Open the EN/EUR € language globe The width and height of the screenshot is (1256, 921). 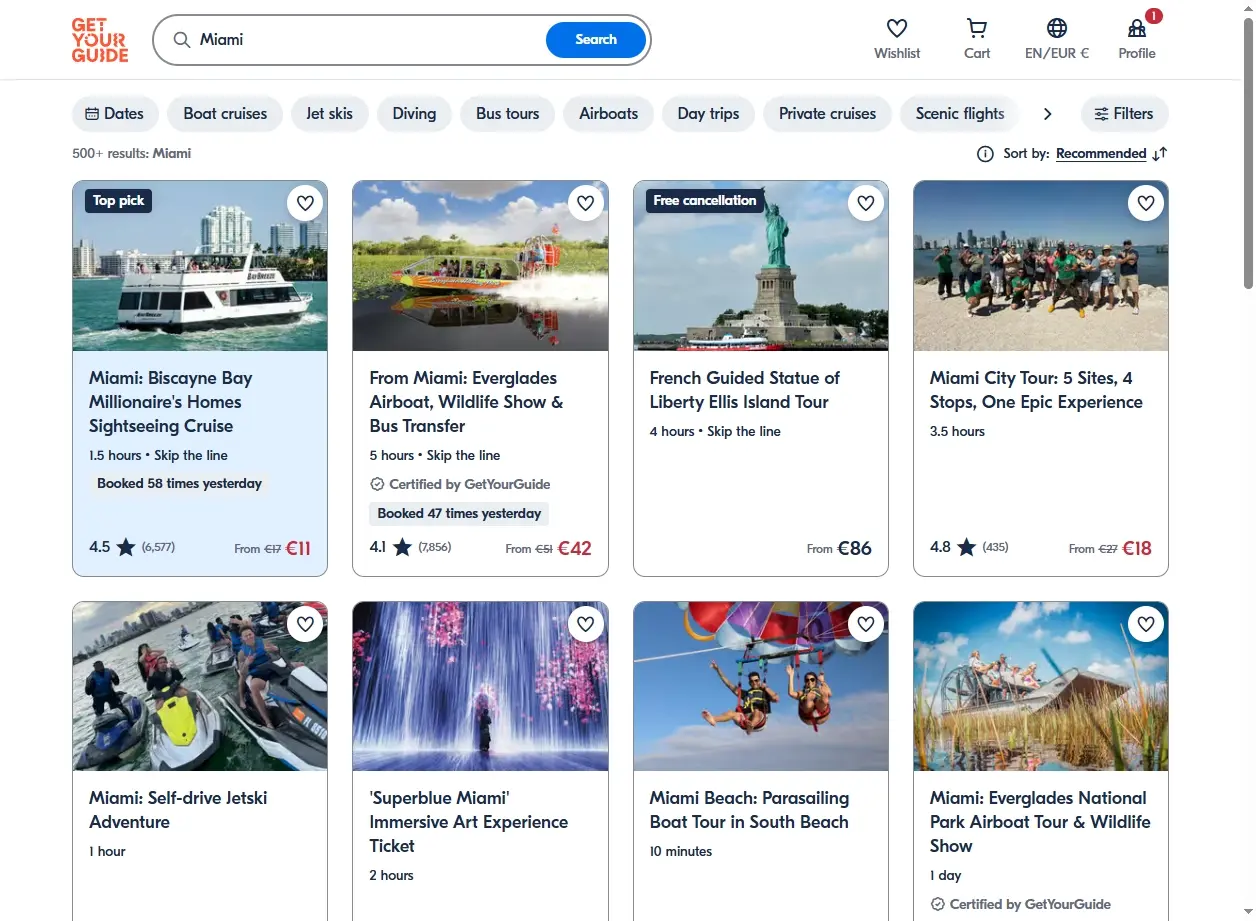click(x=1057, y=28)
